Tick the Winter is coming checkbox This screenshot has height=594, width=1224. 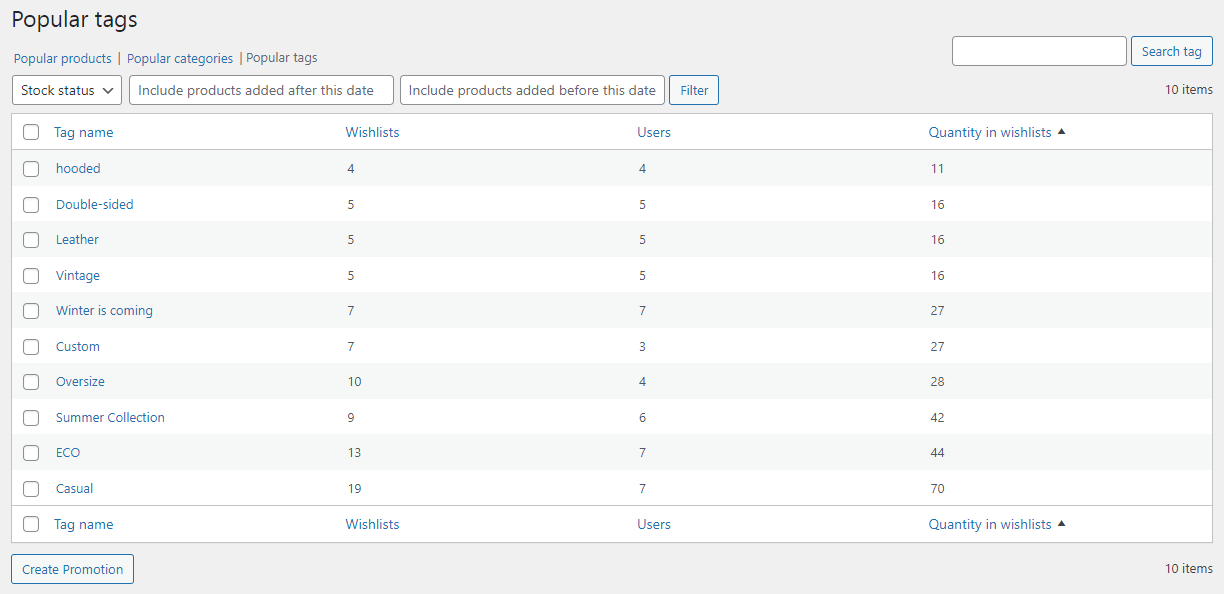(x=31, y=311)
